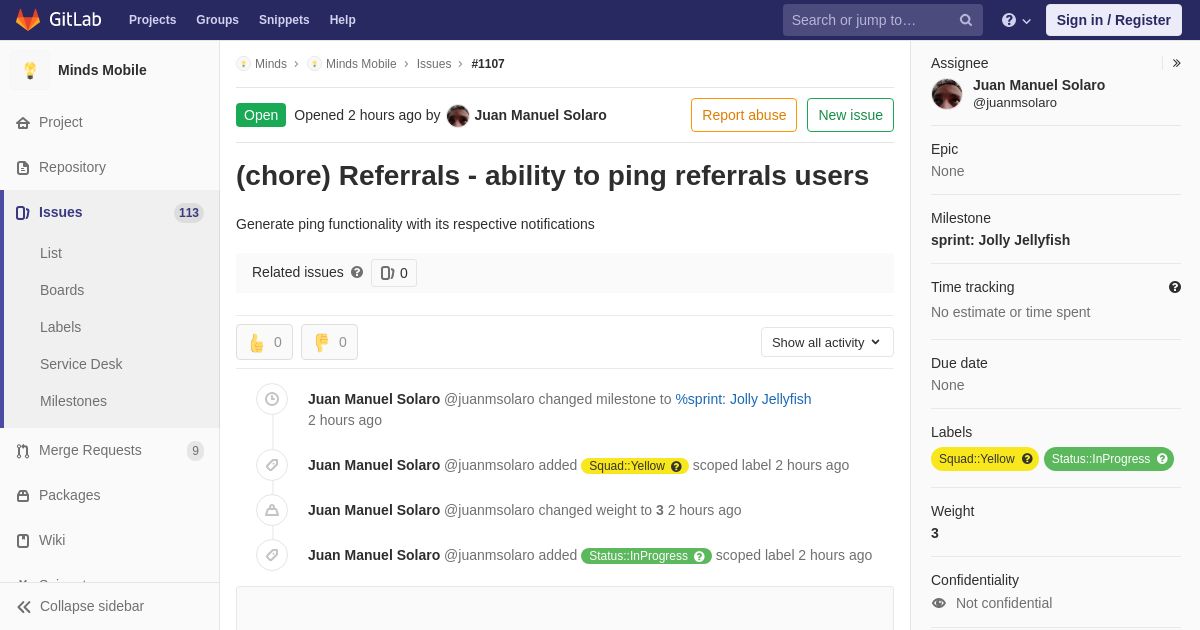Click the Minds breadcrumb lightbulb icon

[243, 64]
